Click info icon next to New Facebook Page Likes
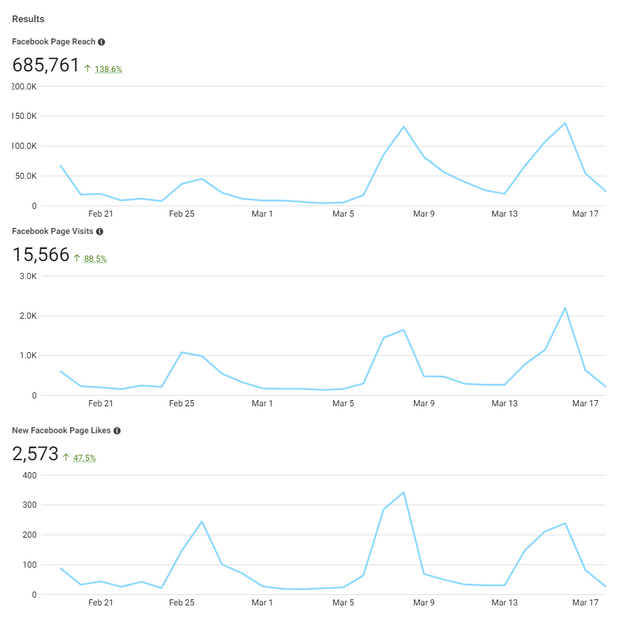The width and height of the screenshot is (632, 636). point(117,431)
